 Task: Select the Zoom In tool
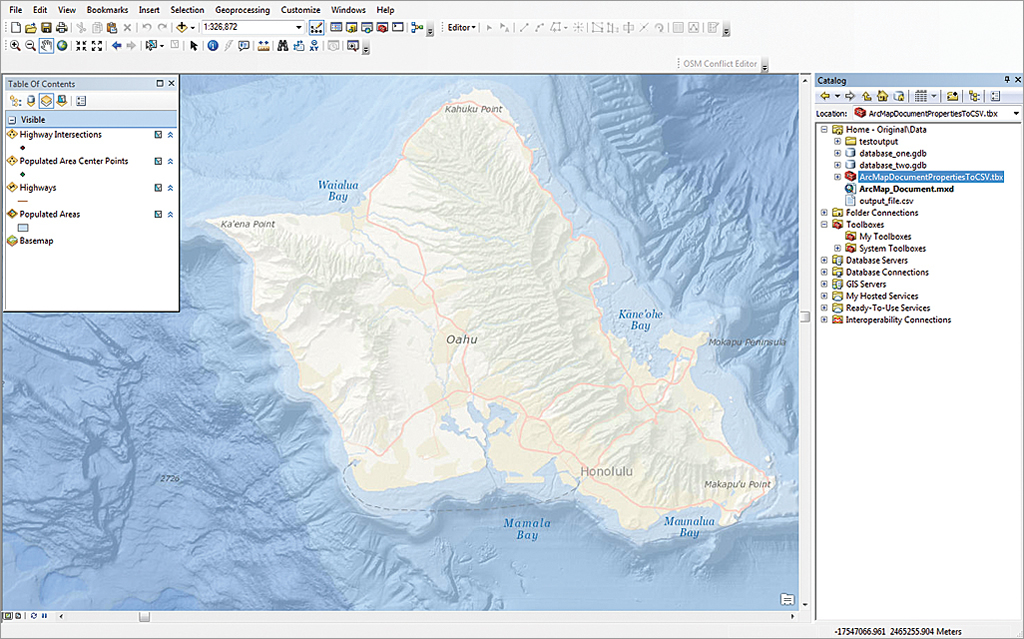point(15,46)
